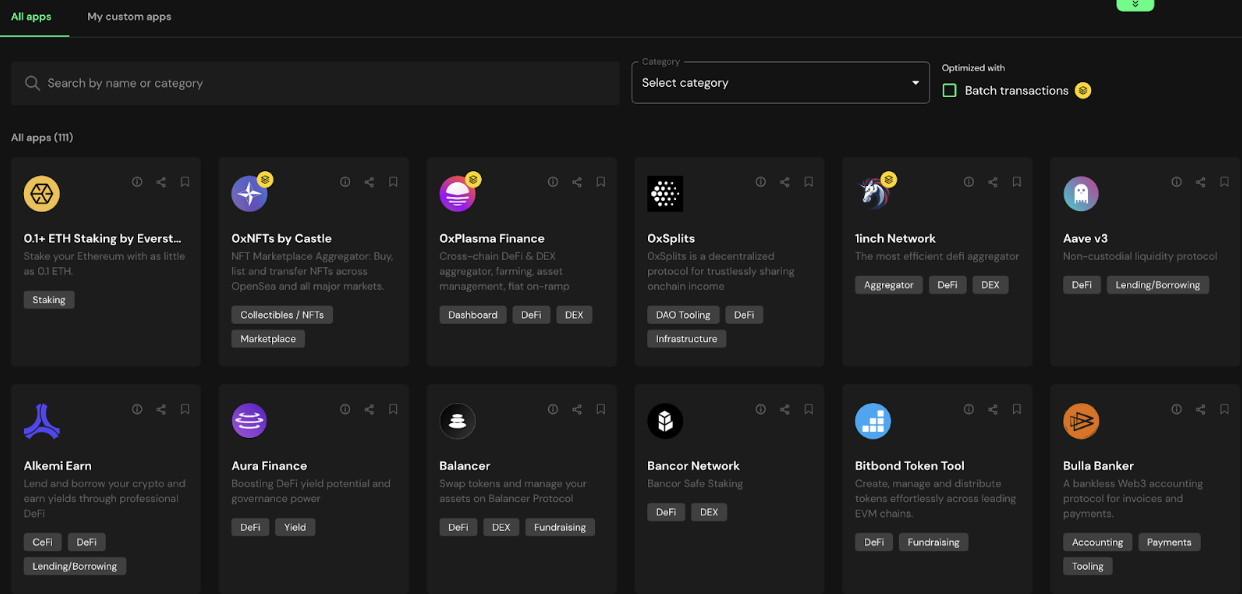
Task: Expand the green chevron at top
Action: point(1135,4)
